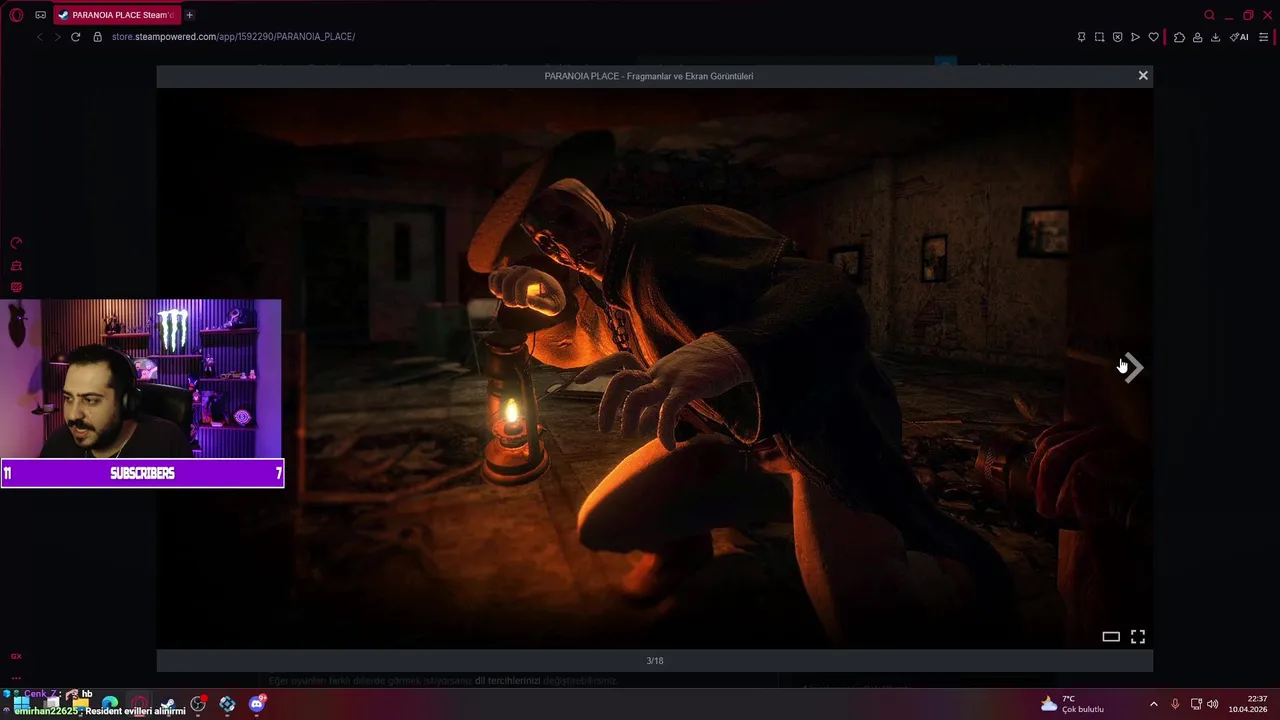1280x720 pixels.
Task: Open browser extensions cube icon
Action: coord(1179,37)
